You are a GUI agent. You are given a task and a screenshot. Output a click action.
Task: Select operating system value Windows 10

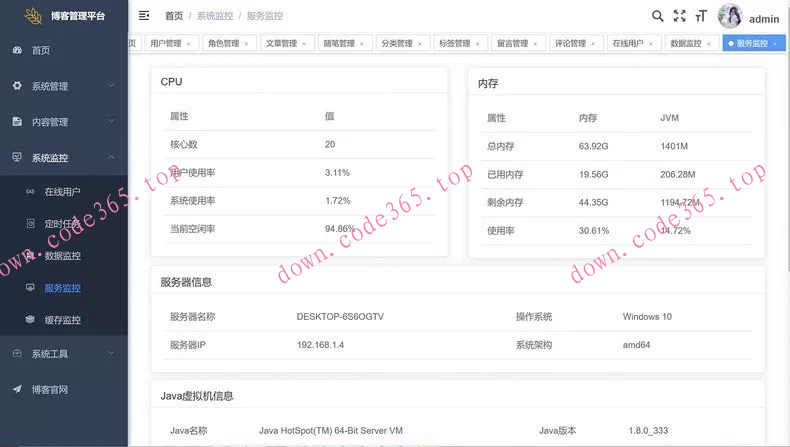[x=647, y=316]
